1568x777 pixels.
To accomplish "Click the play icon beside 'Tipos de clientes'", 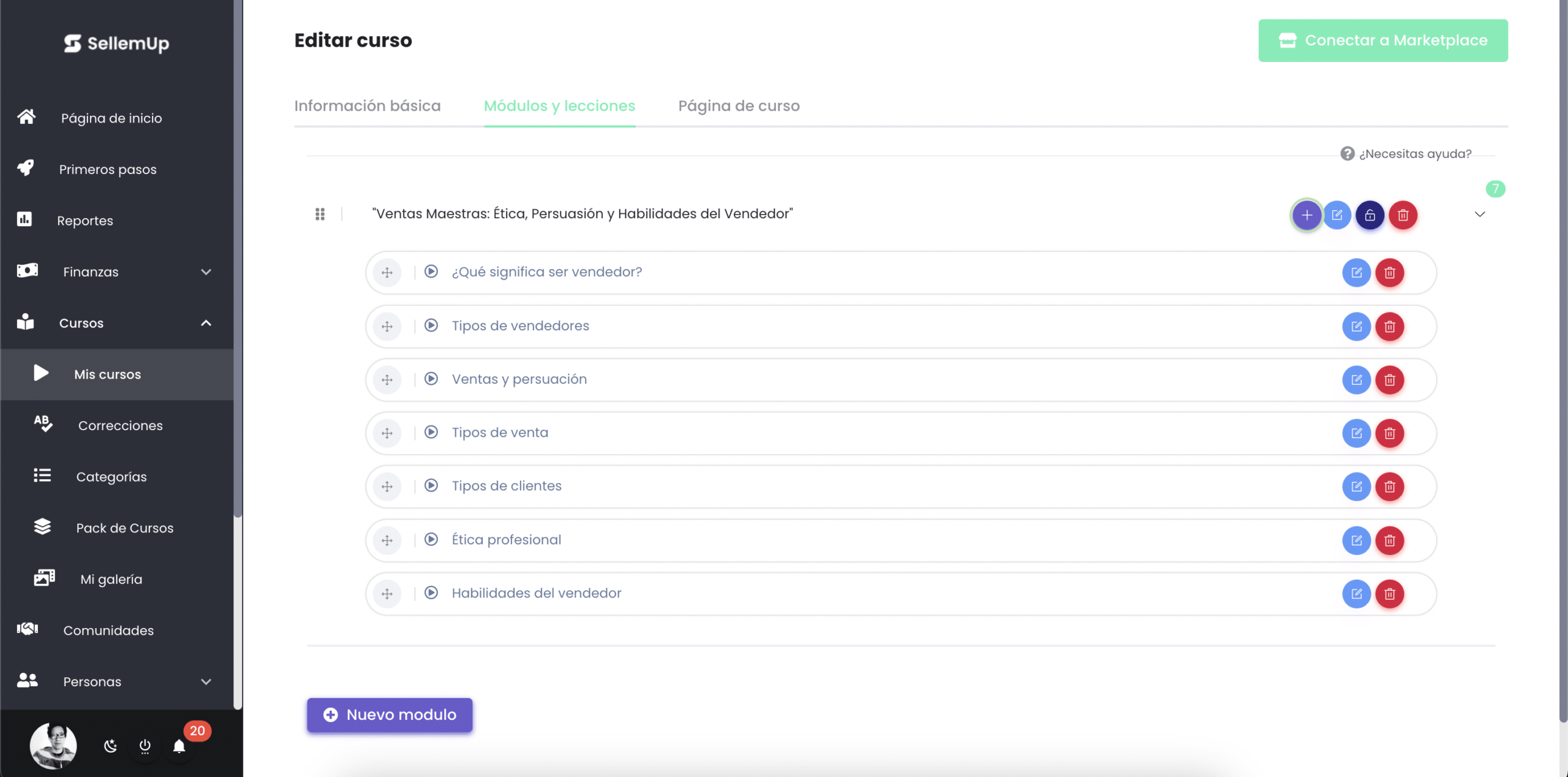I will [431, 485].
